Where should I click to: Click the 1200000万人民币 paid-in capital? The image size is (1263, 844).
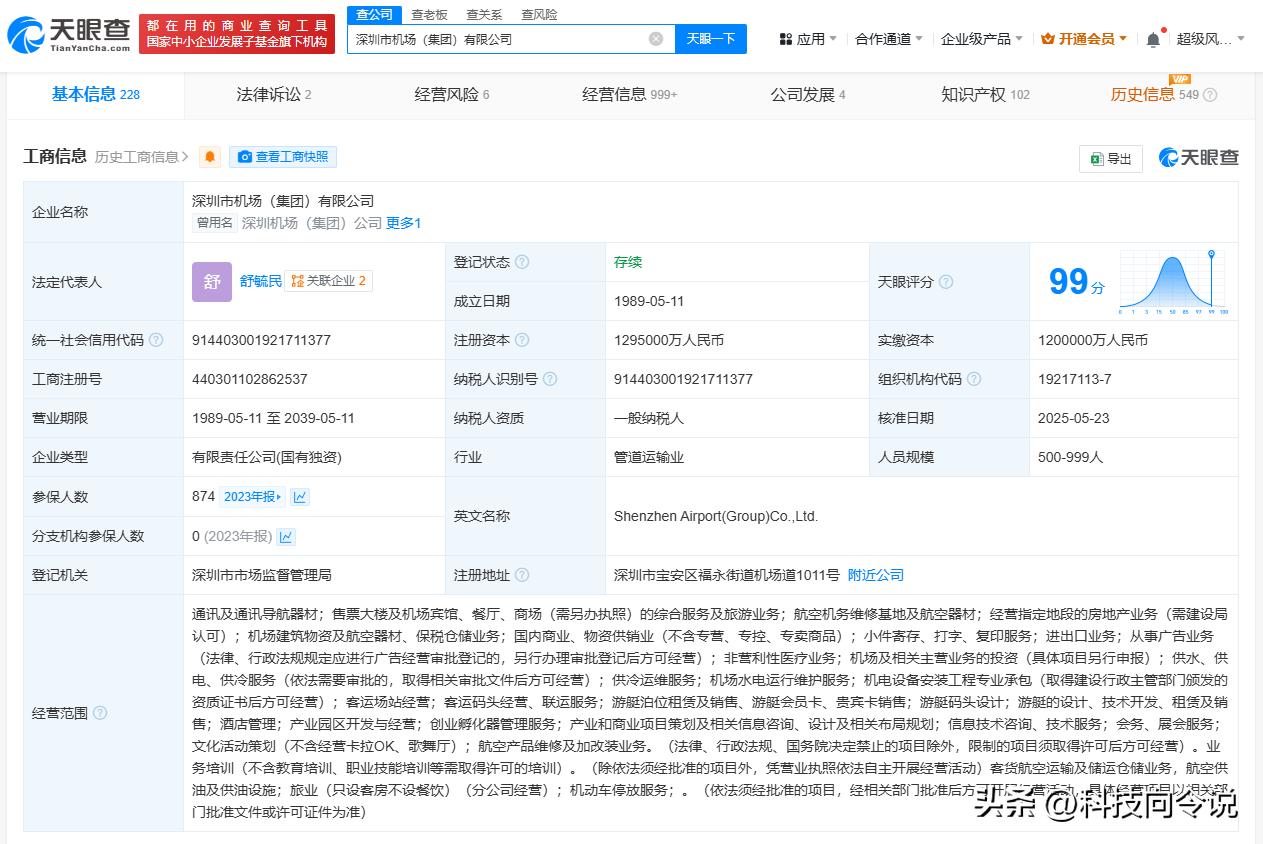pos(1092,340)
